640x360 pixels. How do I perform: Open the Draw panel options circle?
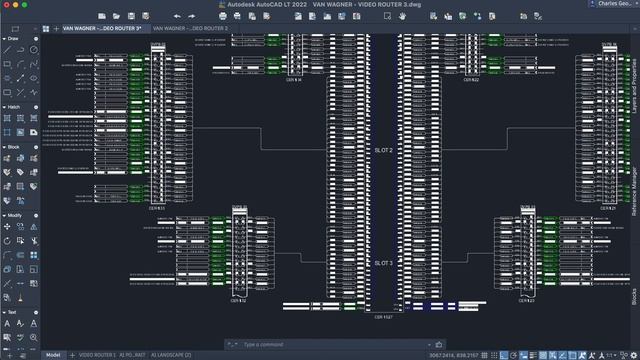pos(36,39)
